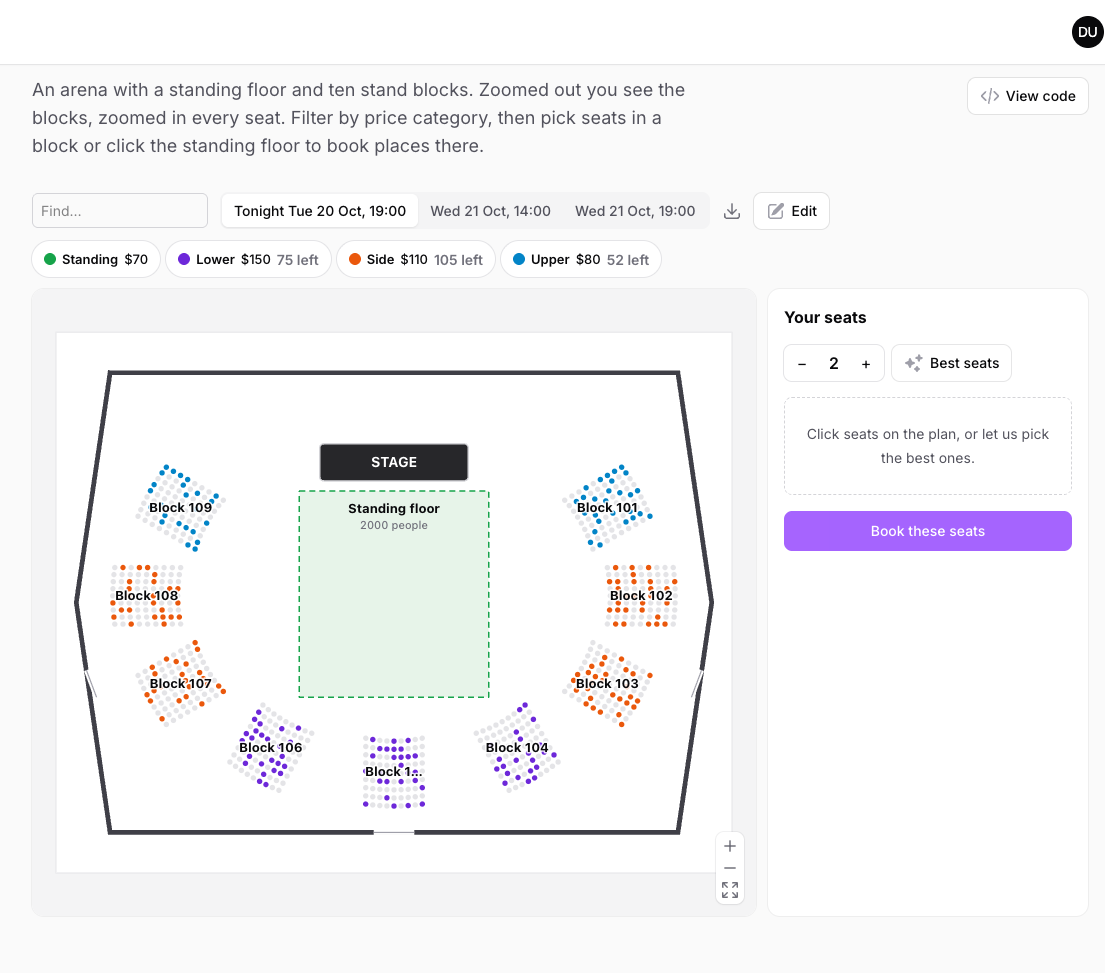This screenshot has width=1105, height=973.
Task: Click the download icon next to date tabs
Action: point(731,211)
